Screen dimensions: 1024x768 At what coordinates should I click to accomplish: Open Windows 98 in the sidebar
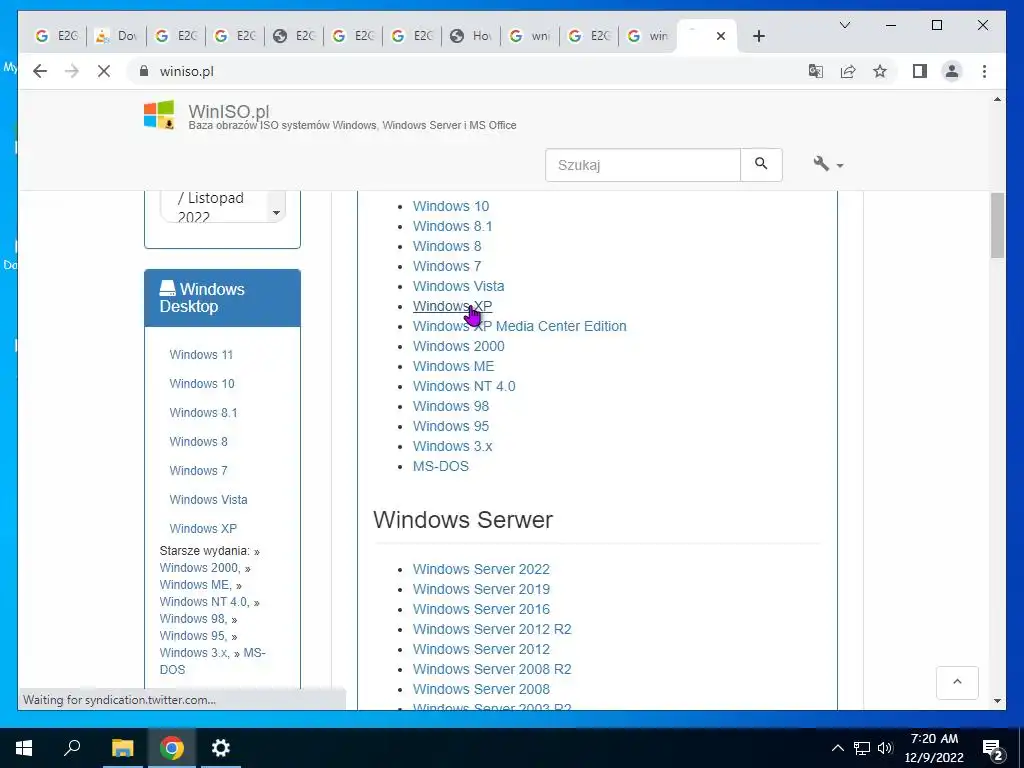193,619
